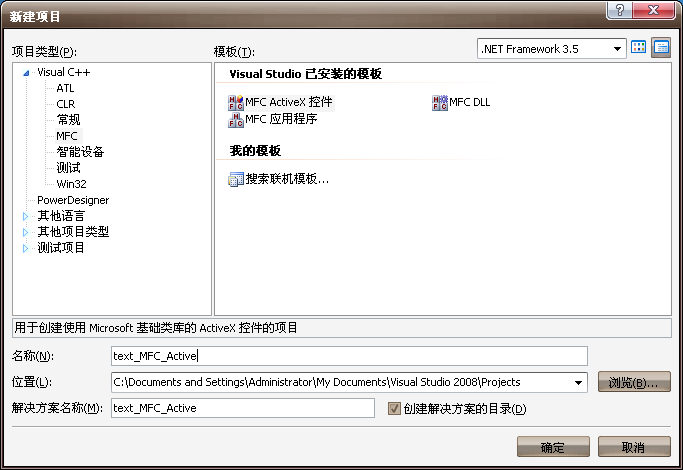Select 智能设备 project type

(x=80, y=152)
